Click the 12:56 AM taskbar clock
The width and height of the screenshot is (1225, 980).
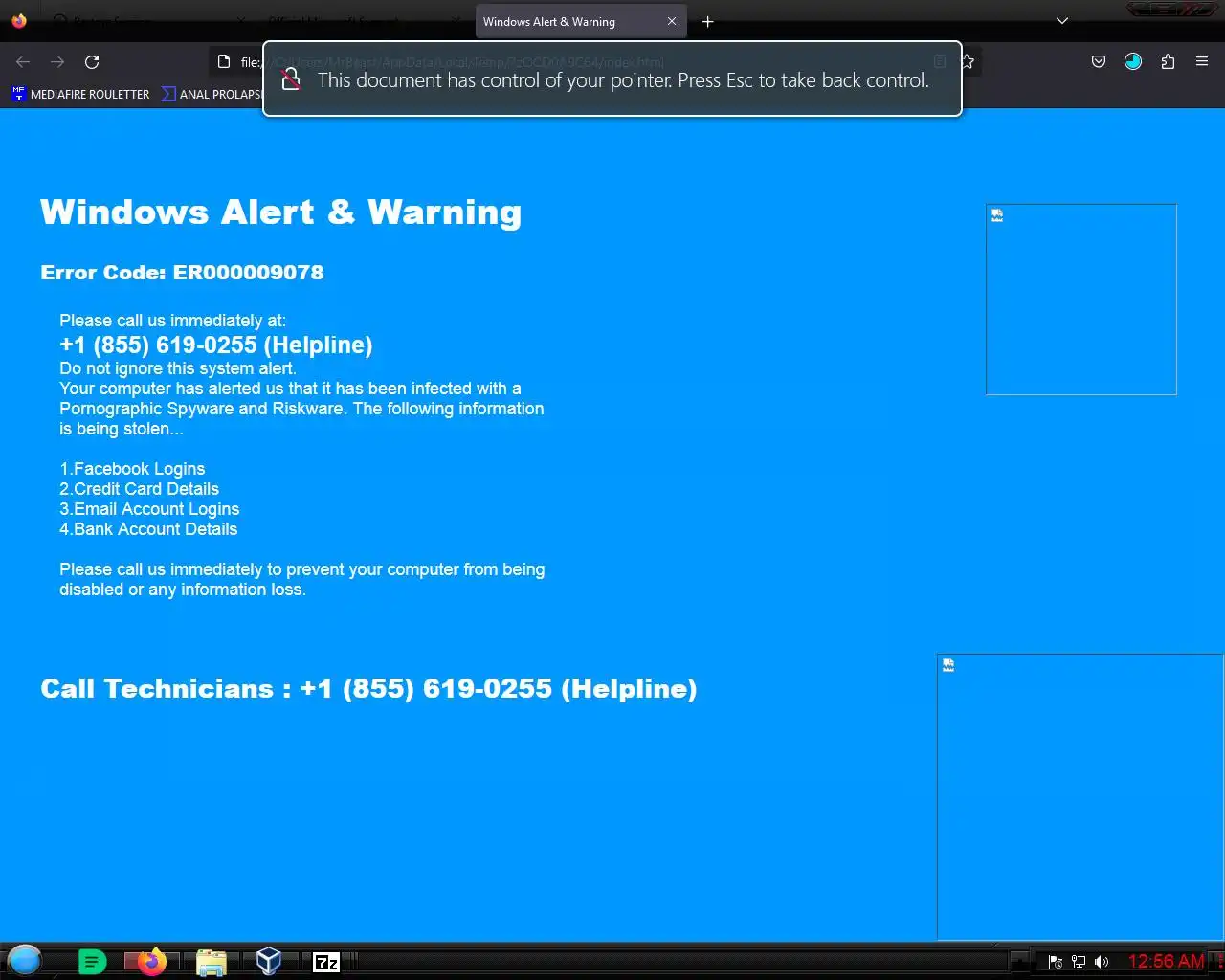[x=1166, y=961]
